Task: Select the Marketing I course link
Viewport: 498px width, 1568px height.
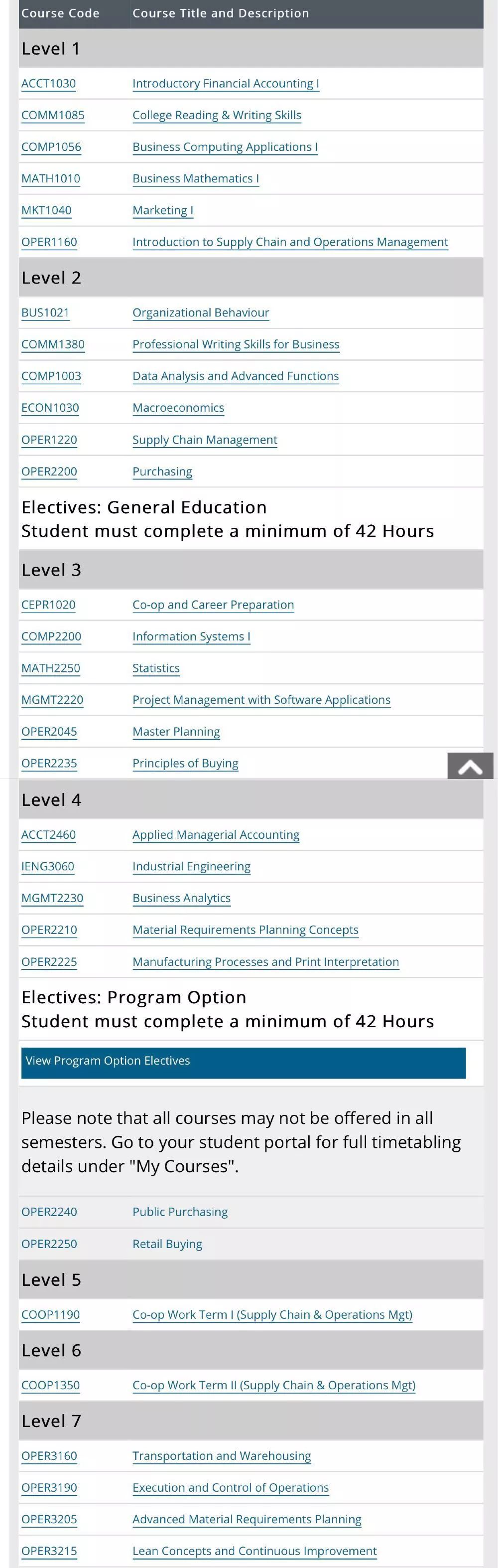Action: (162, 210)
